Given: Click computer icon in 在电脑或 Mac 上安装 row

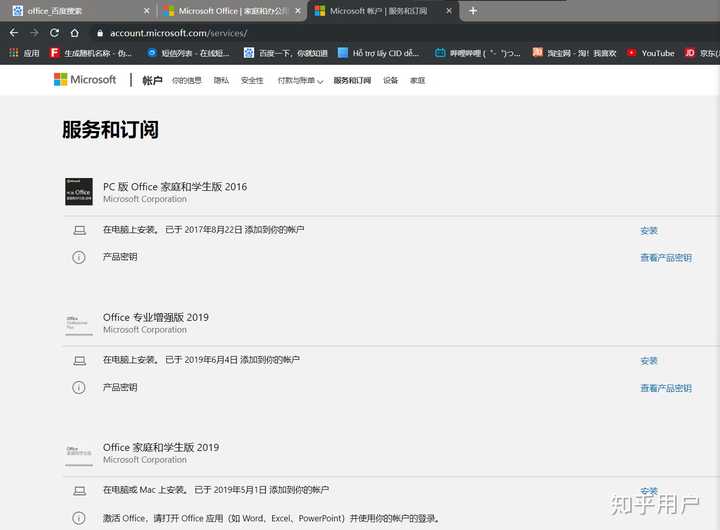Looking at the screenshot, I should pyautogui.click(x=79, y=491).
